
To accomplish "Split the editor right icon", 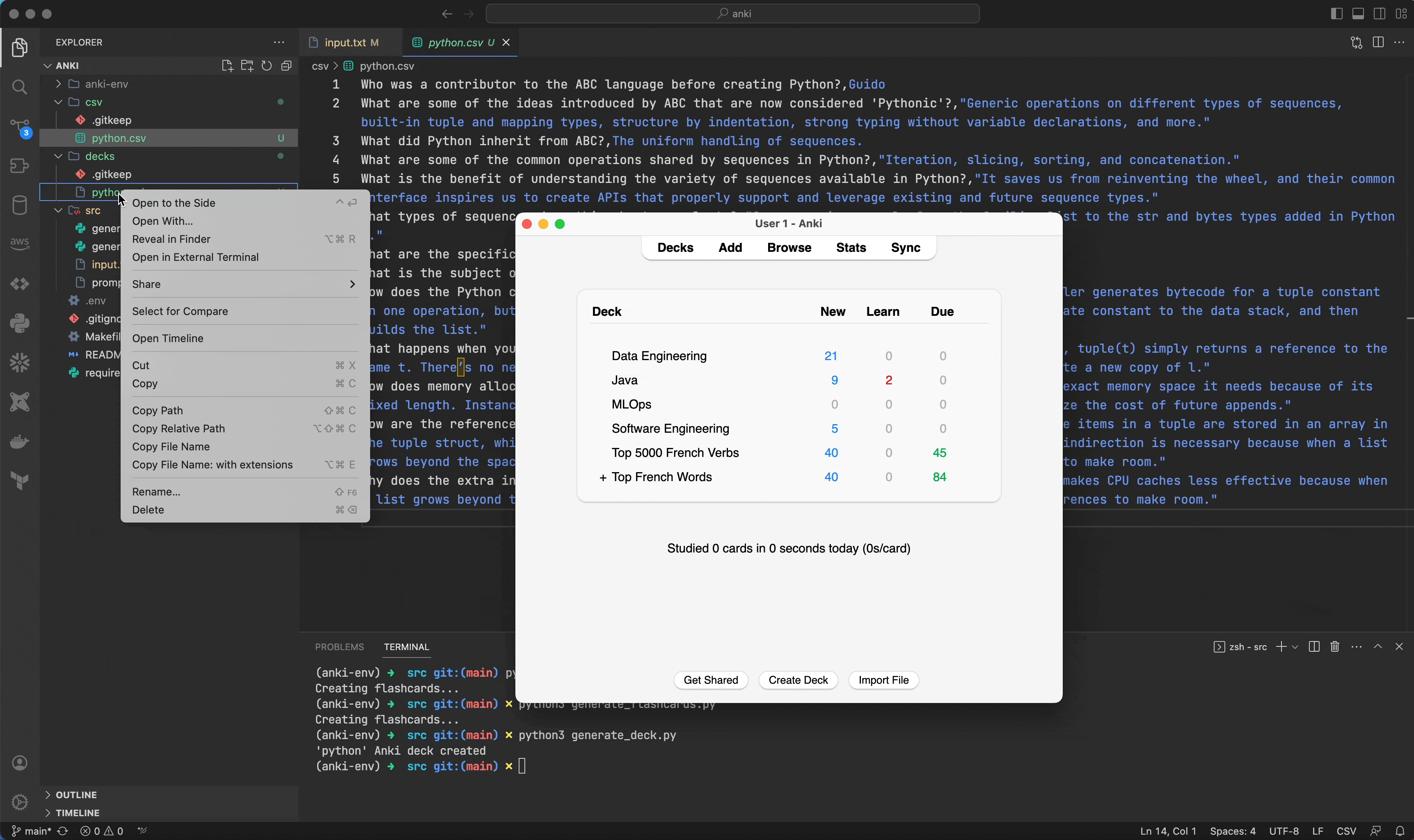I will [1378, 43].
